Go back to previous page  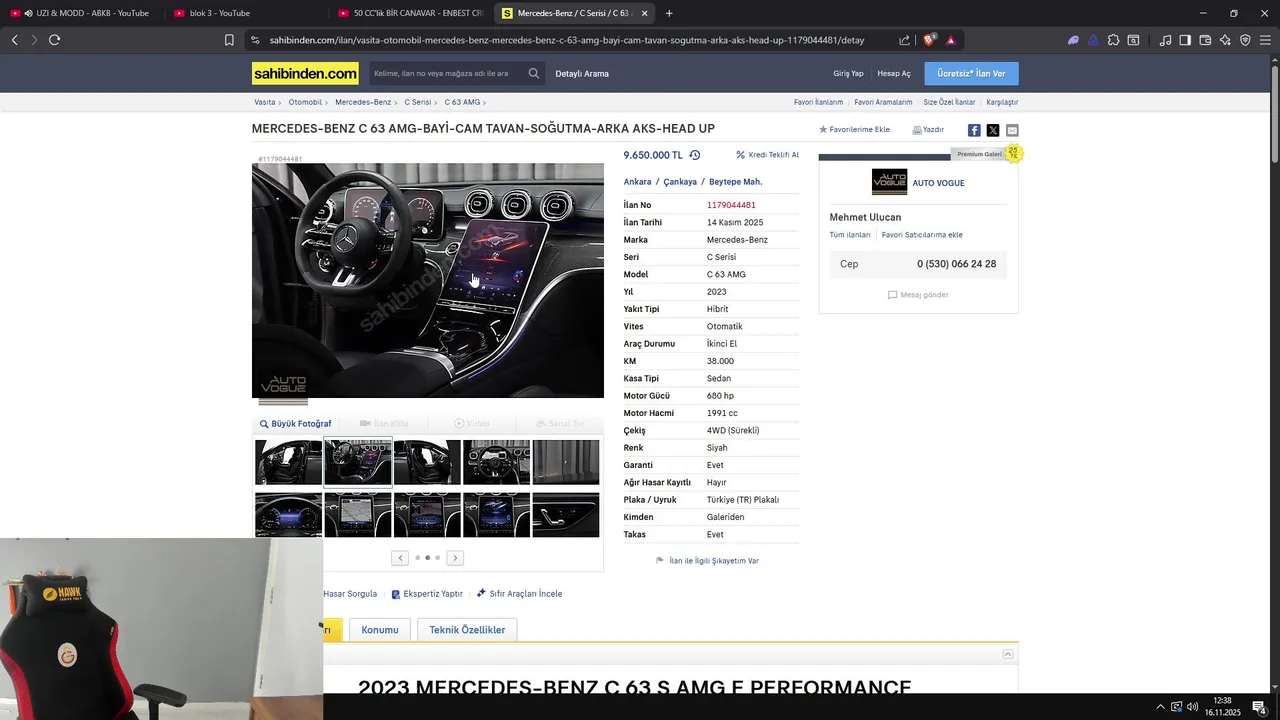coord(14,40)
